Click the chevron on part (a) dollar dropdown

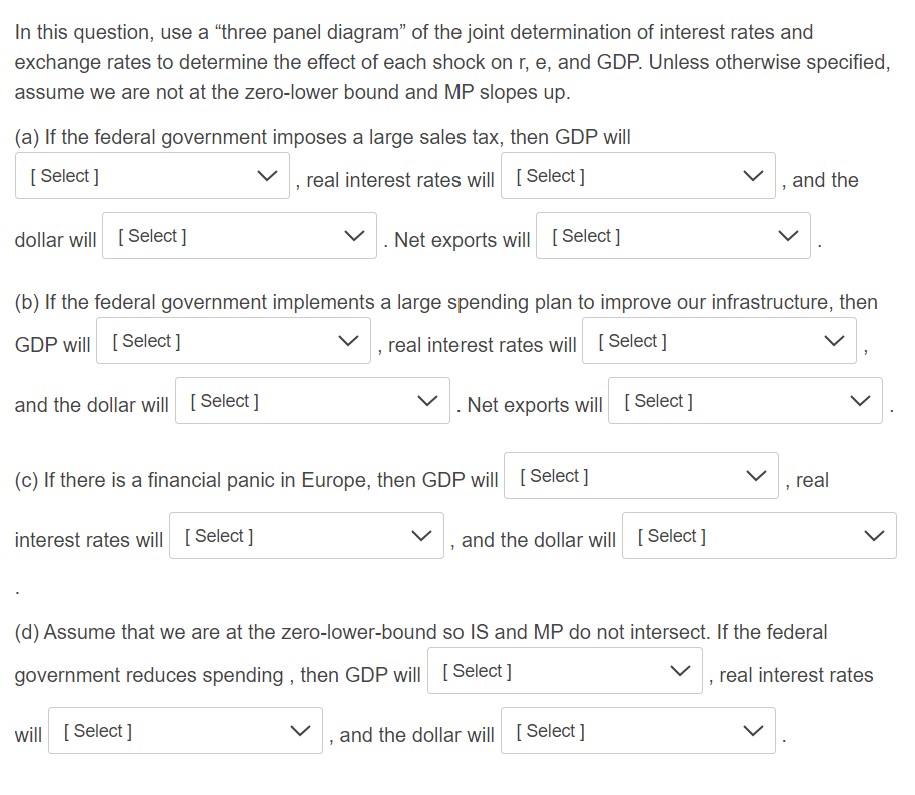click(352, 235)
